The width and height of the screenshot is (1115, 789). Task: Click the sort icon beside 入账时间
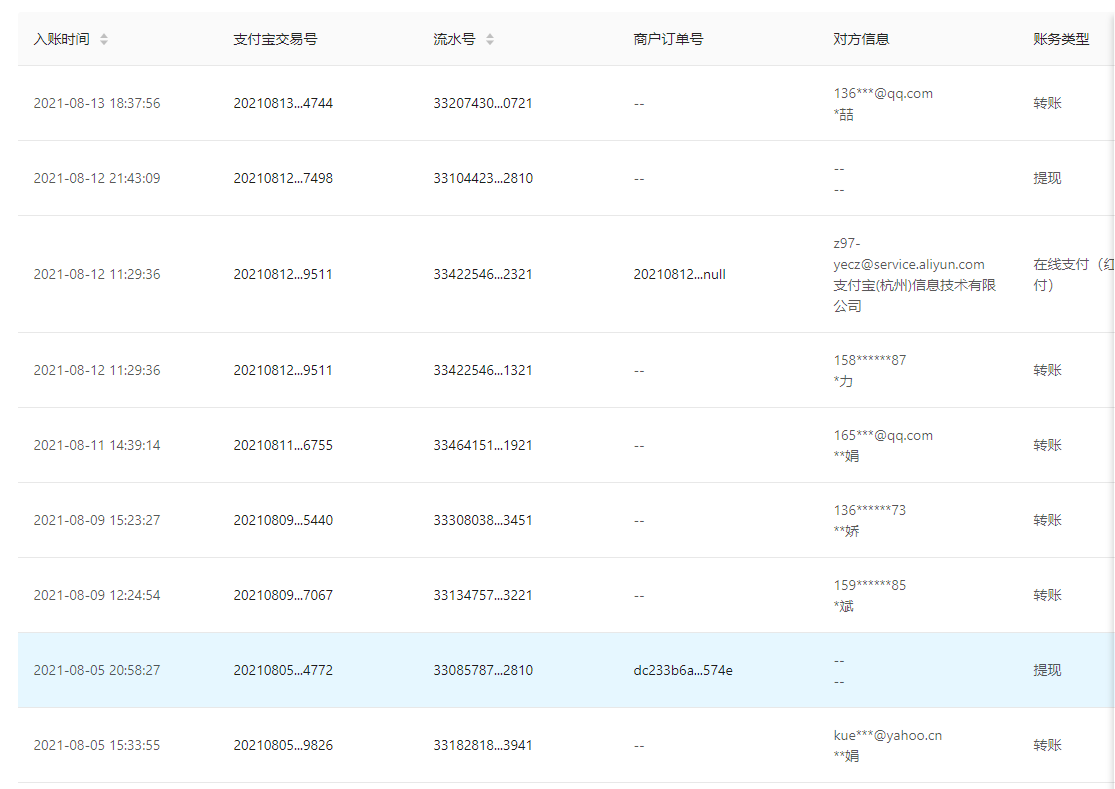coord(104,40)
